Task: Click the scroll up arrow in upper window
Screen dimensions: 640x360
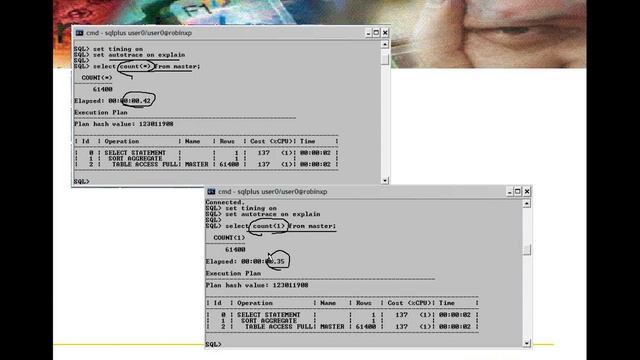Action: pyautogui.click(x=385, y=44)
